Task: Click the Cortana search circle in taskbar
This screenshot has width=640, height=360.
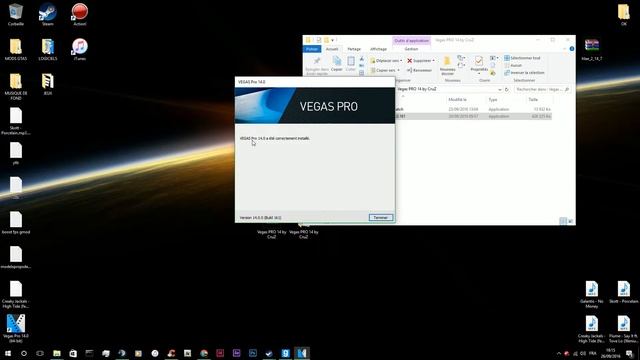Action: point(24,353)
